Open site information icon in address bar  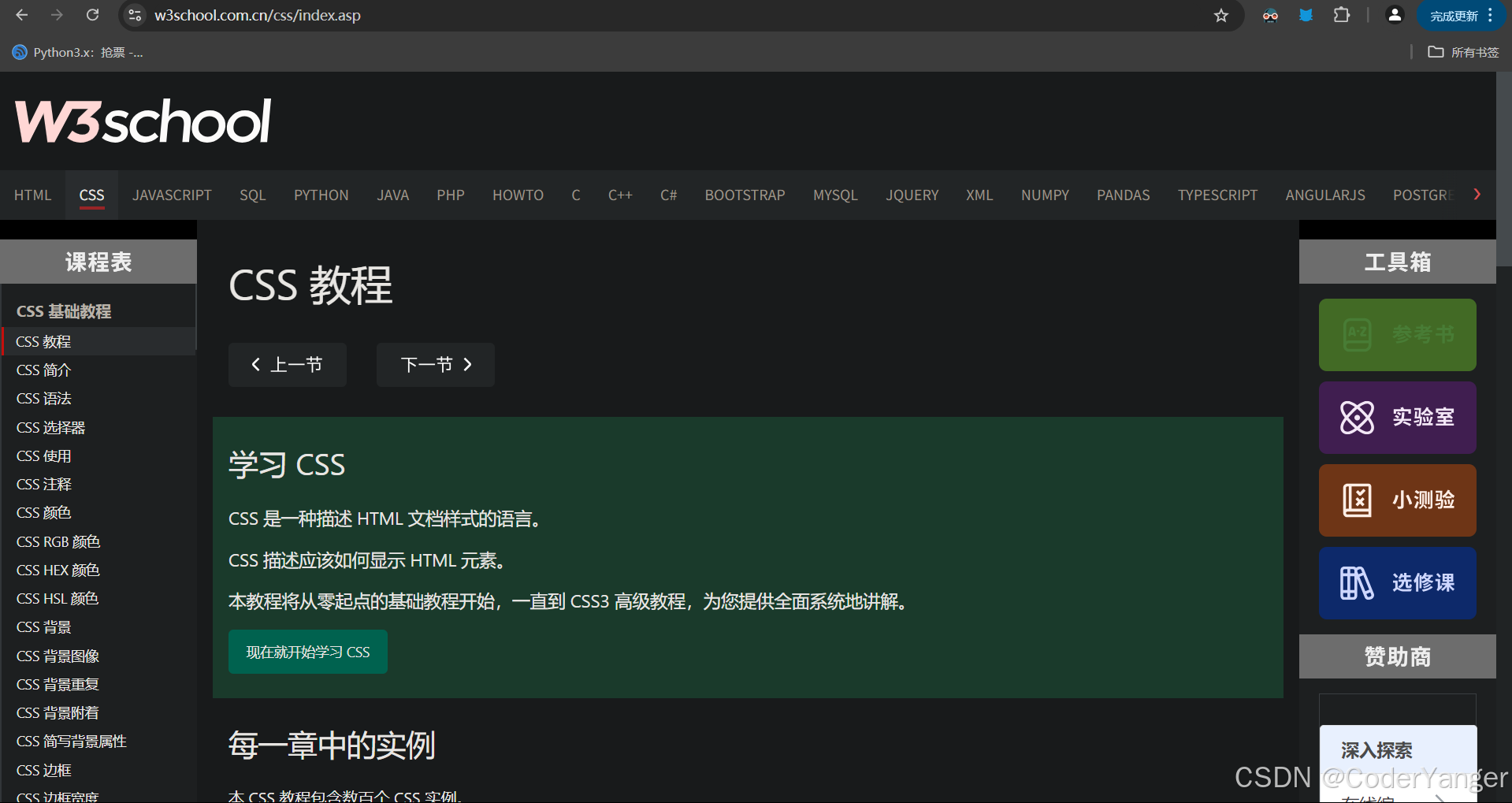135,15
